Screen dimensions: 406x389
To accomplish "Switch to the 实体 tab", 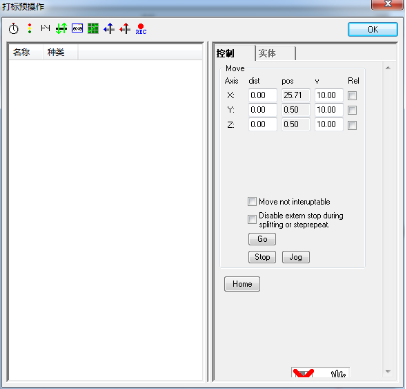I will (276, 53).
